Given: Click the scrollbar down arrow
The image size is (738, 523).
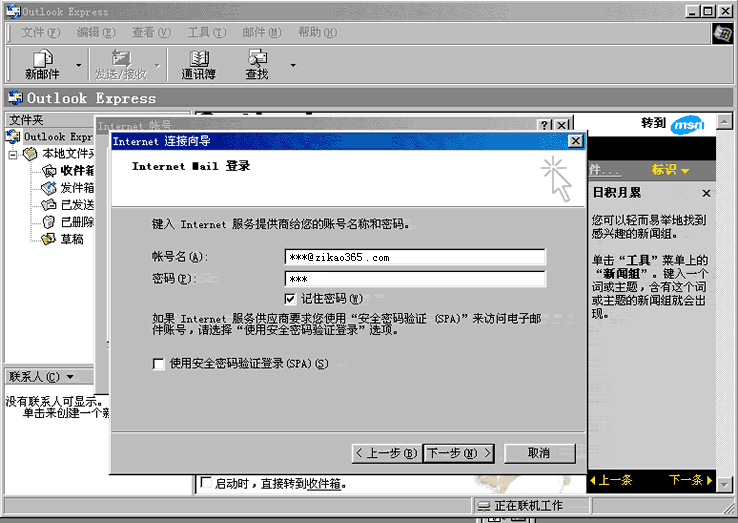Looking at the screenshot, I should tap(724, 483).
